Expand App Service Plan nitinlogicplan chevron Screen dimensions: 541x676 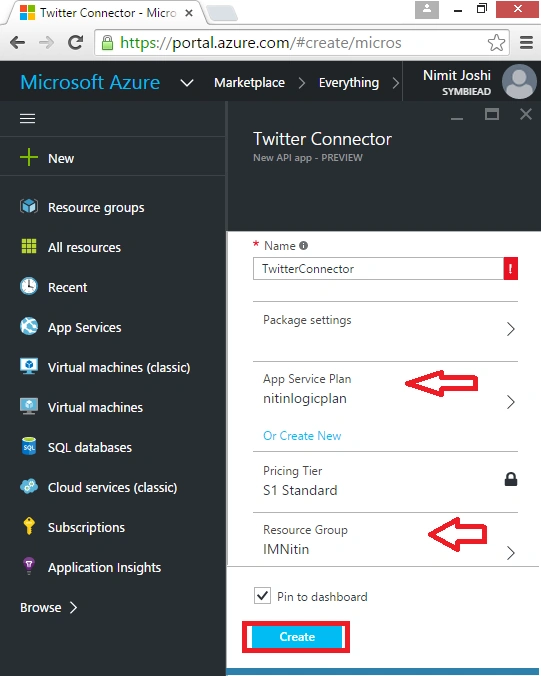point(511,402)
